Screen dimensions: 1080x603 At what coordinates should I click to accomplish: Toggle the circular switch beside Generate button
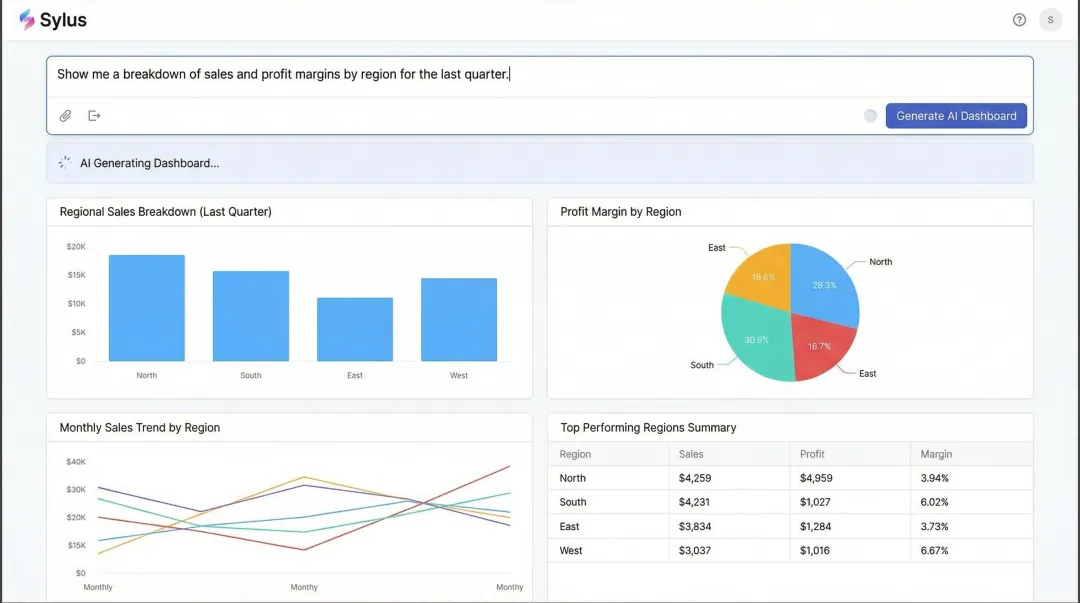[x=869, y=115]
